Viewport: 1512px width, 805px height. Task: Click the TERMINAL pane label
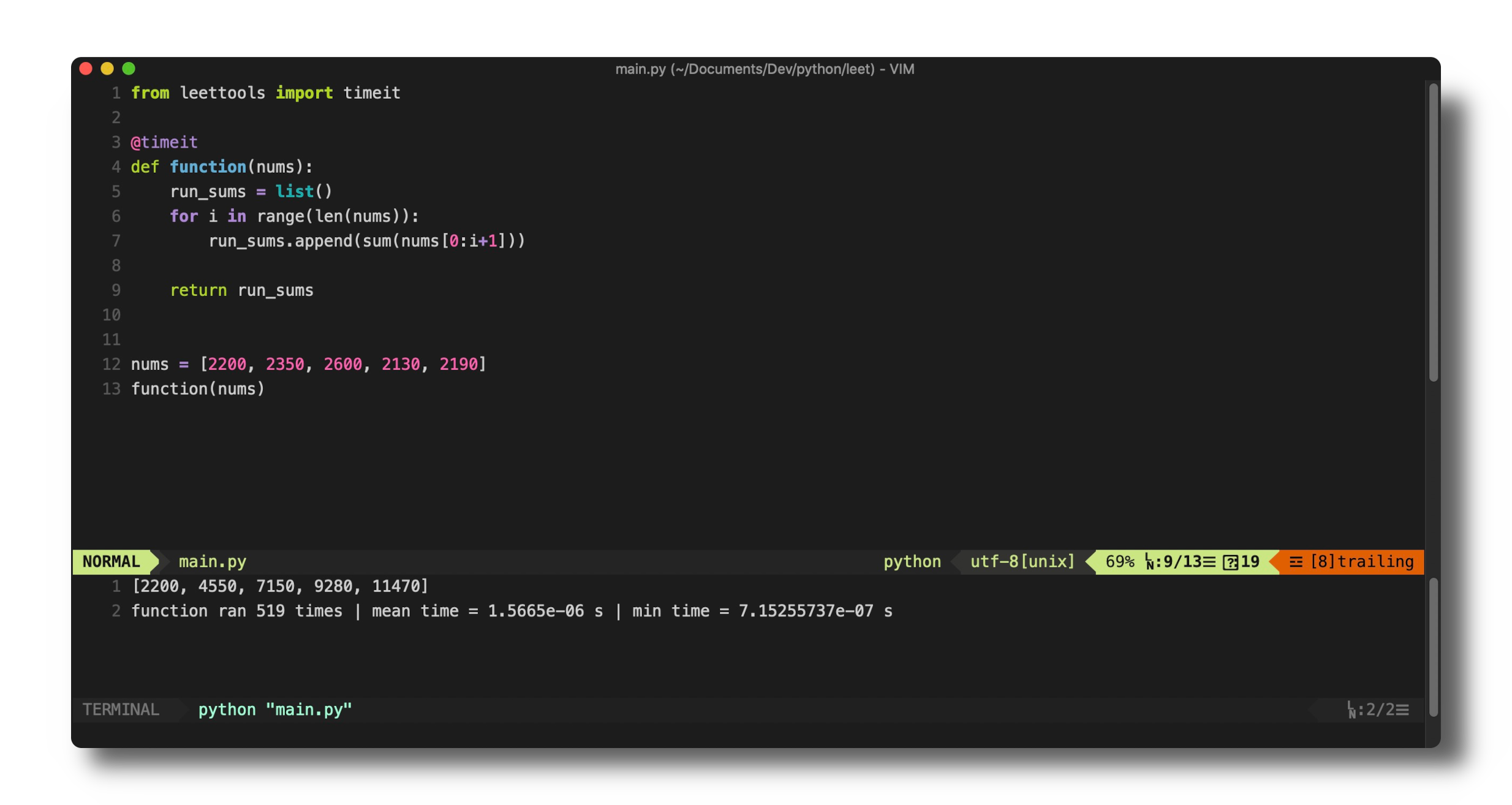[x=120, y=709]
